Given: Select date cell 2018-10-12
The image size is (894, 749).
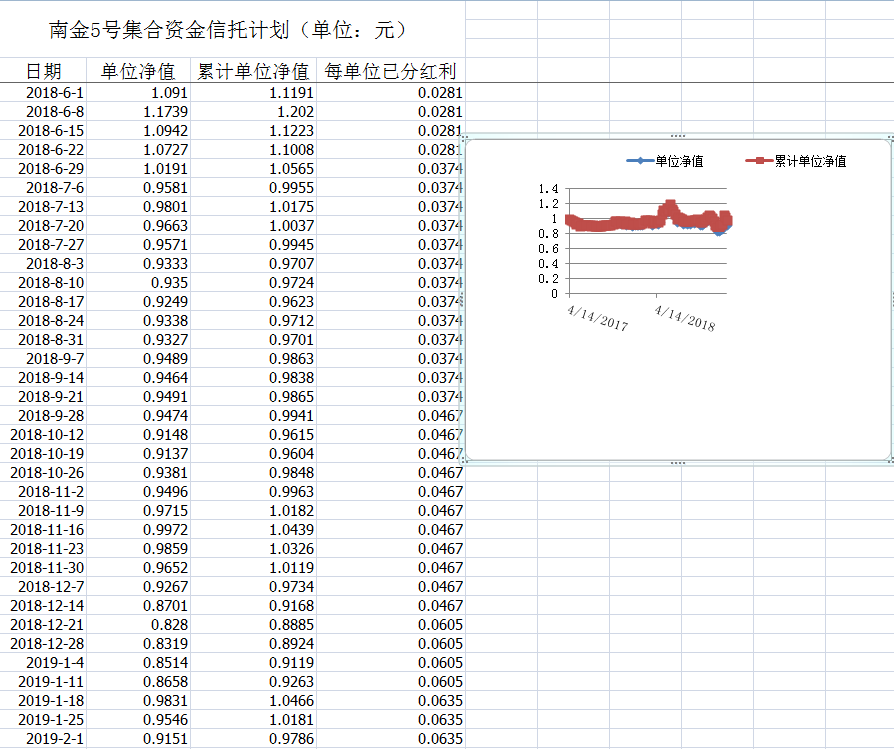Looking at the screenshot, I should [43, 434].
